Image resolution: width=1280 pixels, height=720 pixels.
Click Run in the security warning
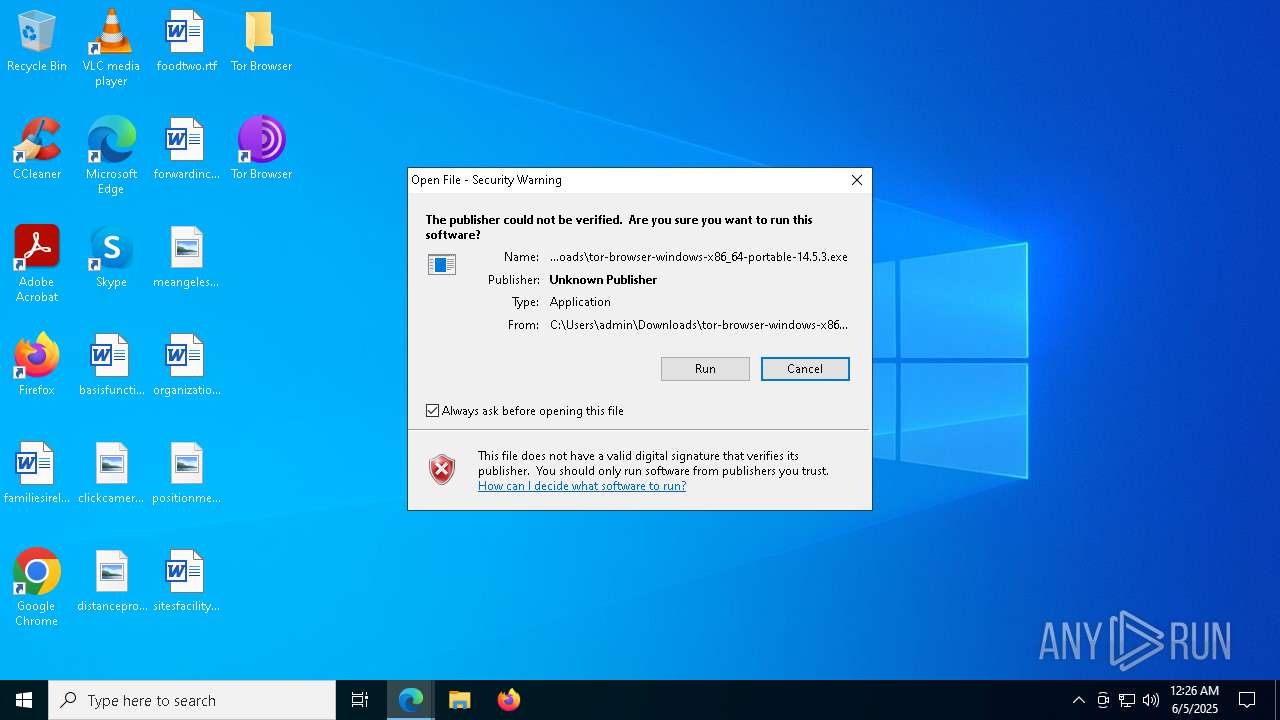click(705, 369)
